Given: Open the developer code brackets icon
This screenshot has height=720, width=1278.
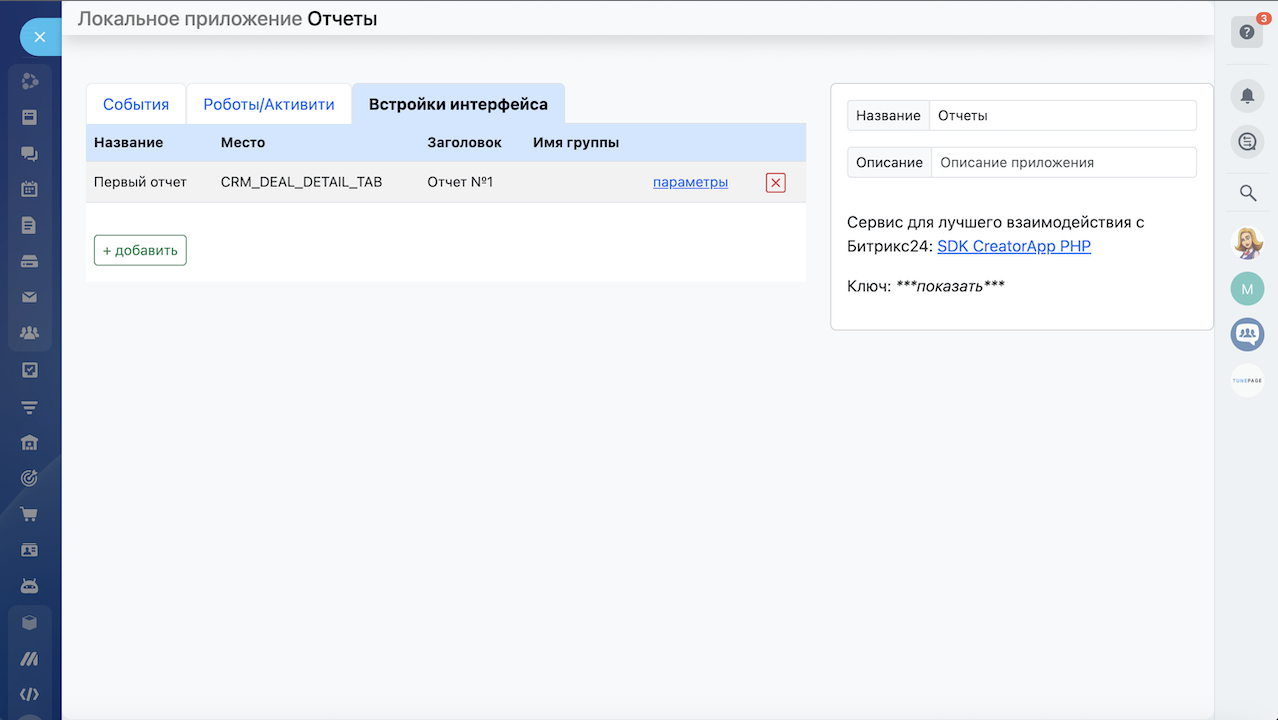Looking at the screenshot, I should [x=30, y=694].
